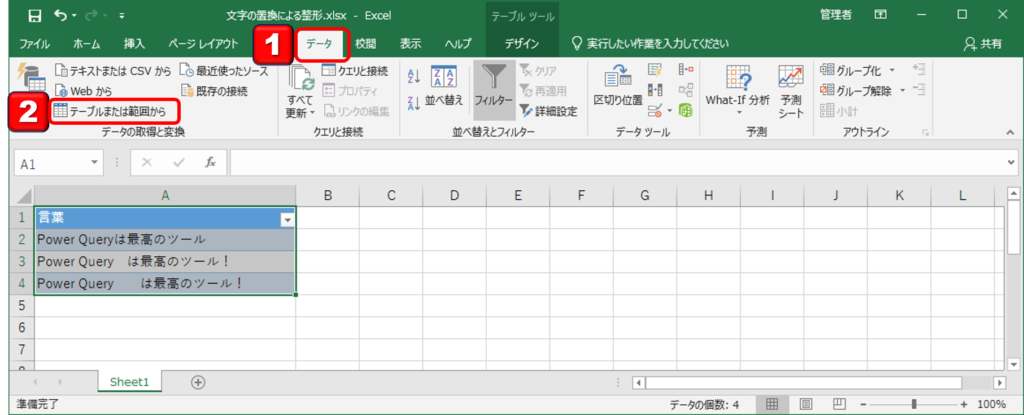Save workbook via Quick Access save icon
1024x415 pixels.
click(34, 15)
